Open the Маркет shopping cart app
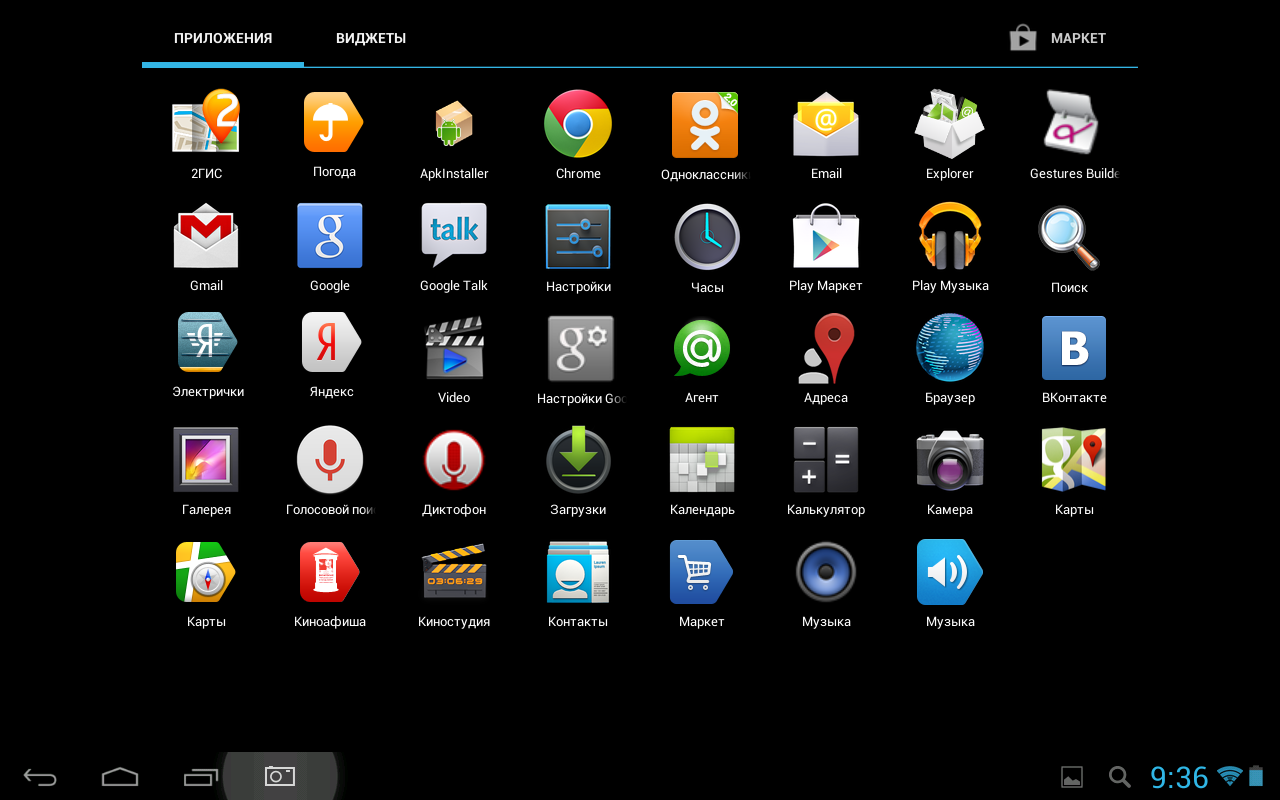The height and width of the screenshot is (800, 1280). [x=702, y=572]
